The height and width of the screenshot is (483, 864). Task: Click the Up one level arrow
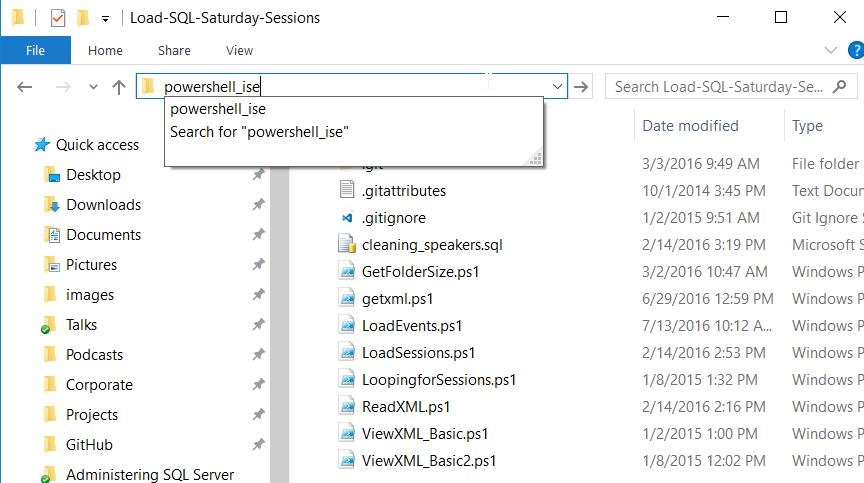coord(119,87)
